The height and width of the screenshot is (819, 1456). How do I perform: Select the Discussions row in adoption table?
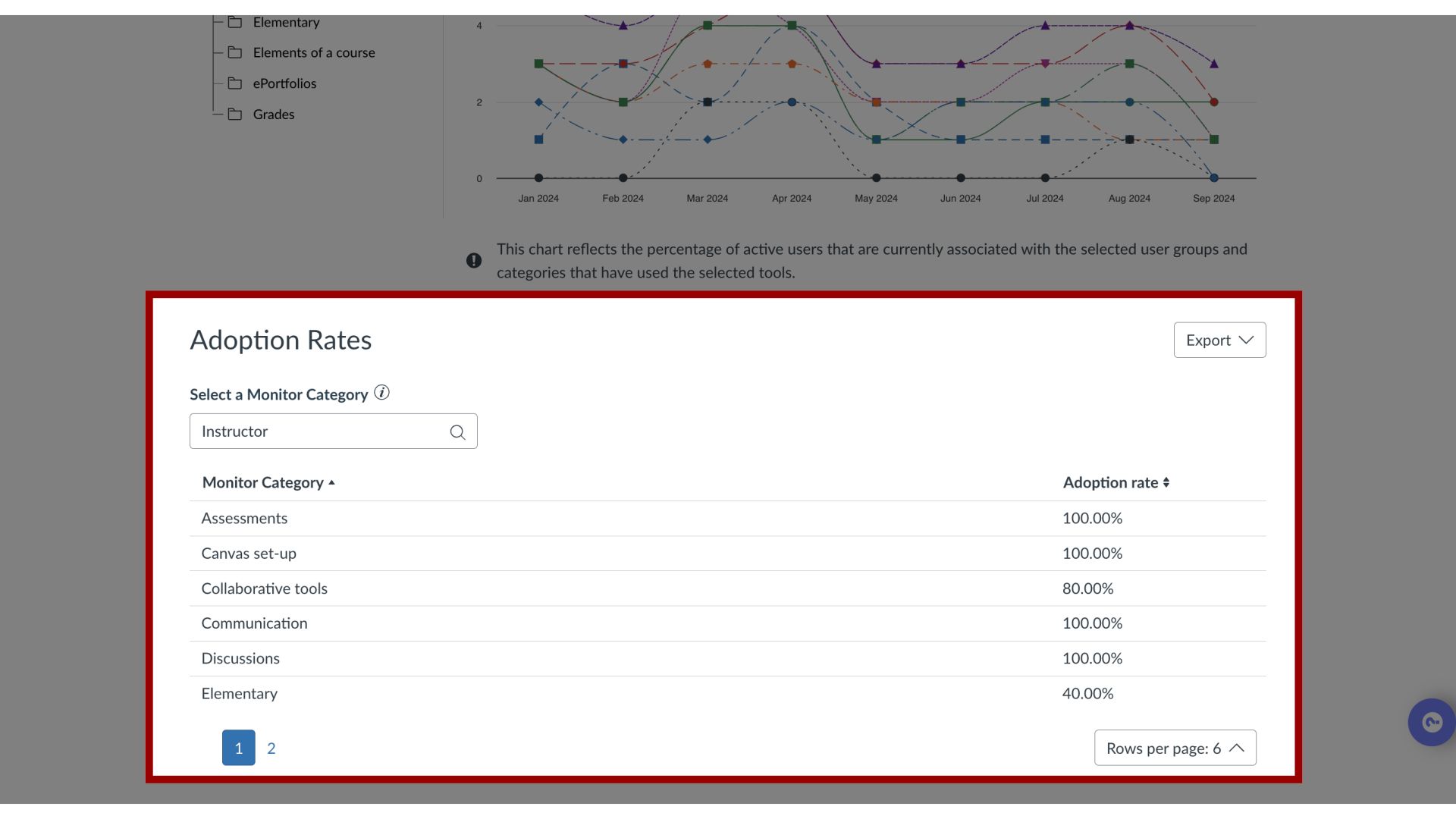tap(727, 658)
